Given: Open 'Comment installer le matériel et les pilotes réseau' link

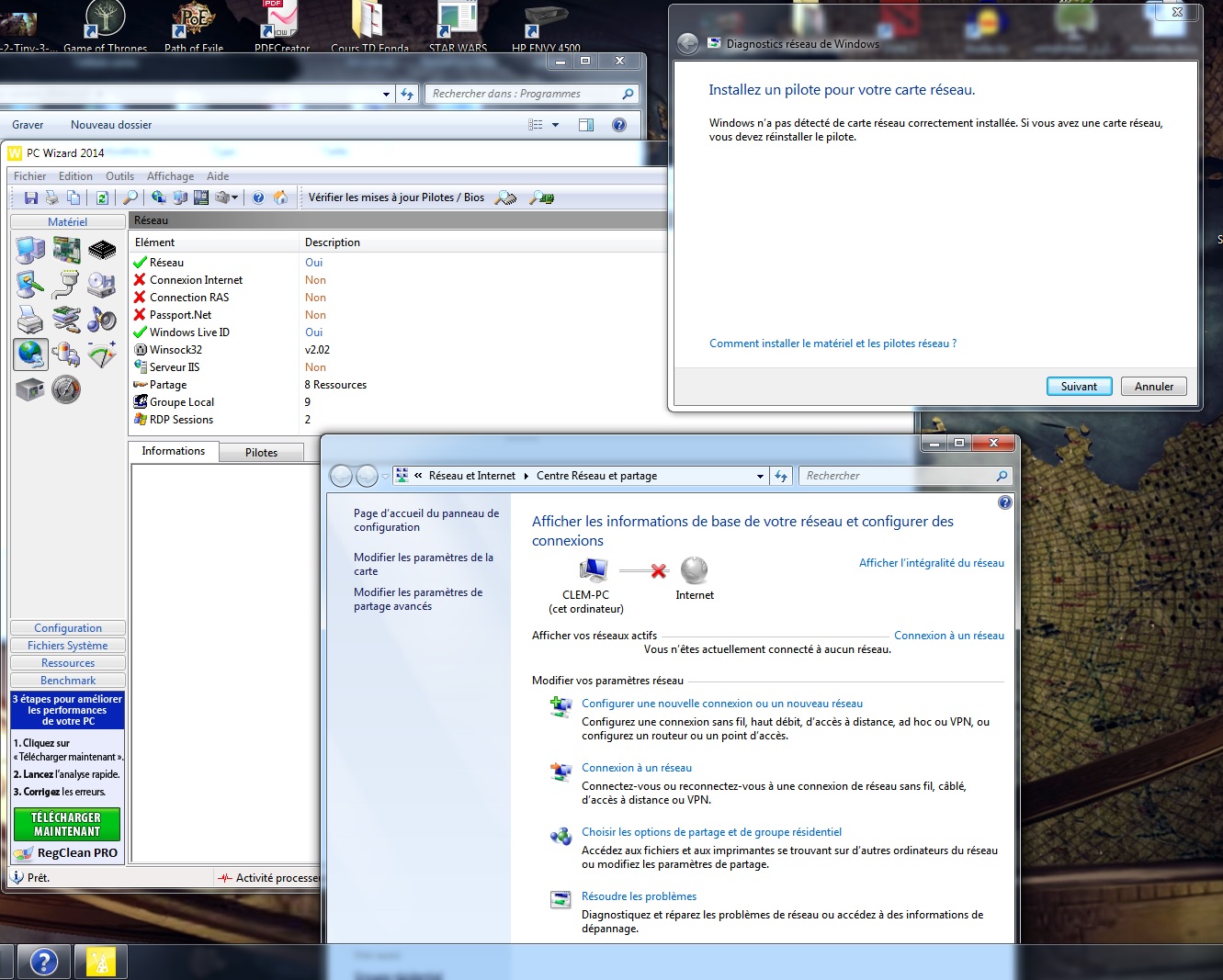Looking at the screenshot, I should coord(832,344).
